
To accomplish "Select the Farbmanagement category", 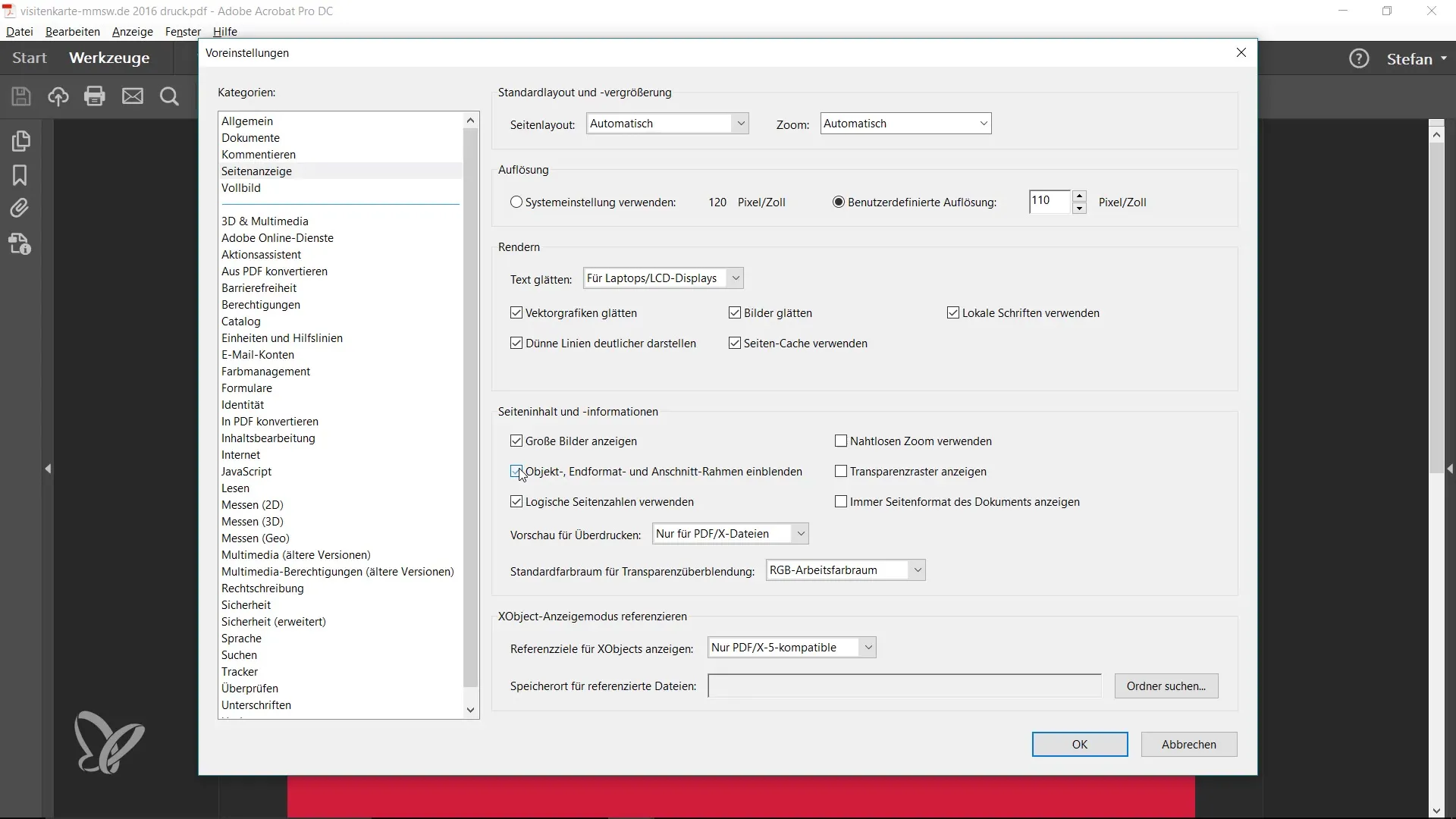I will point(265,372).
